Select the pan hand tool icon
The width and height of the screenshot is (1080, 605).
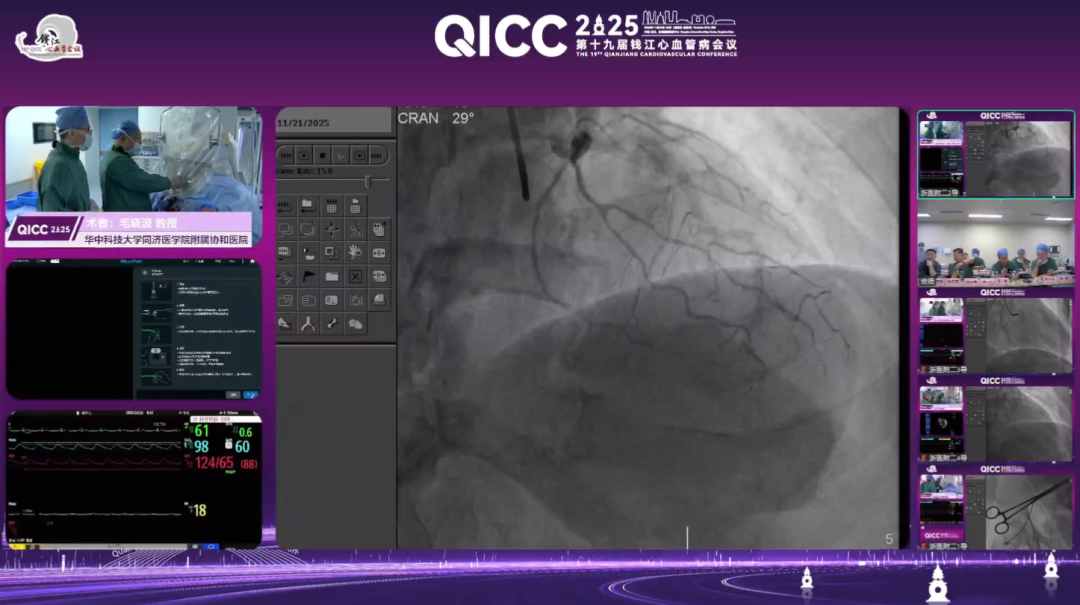[355, 252]
